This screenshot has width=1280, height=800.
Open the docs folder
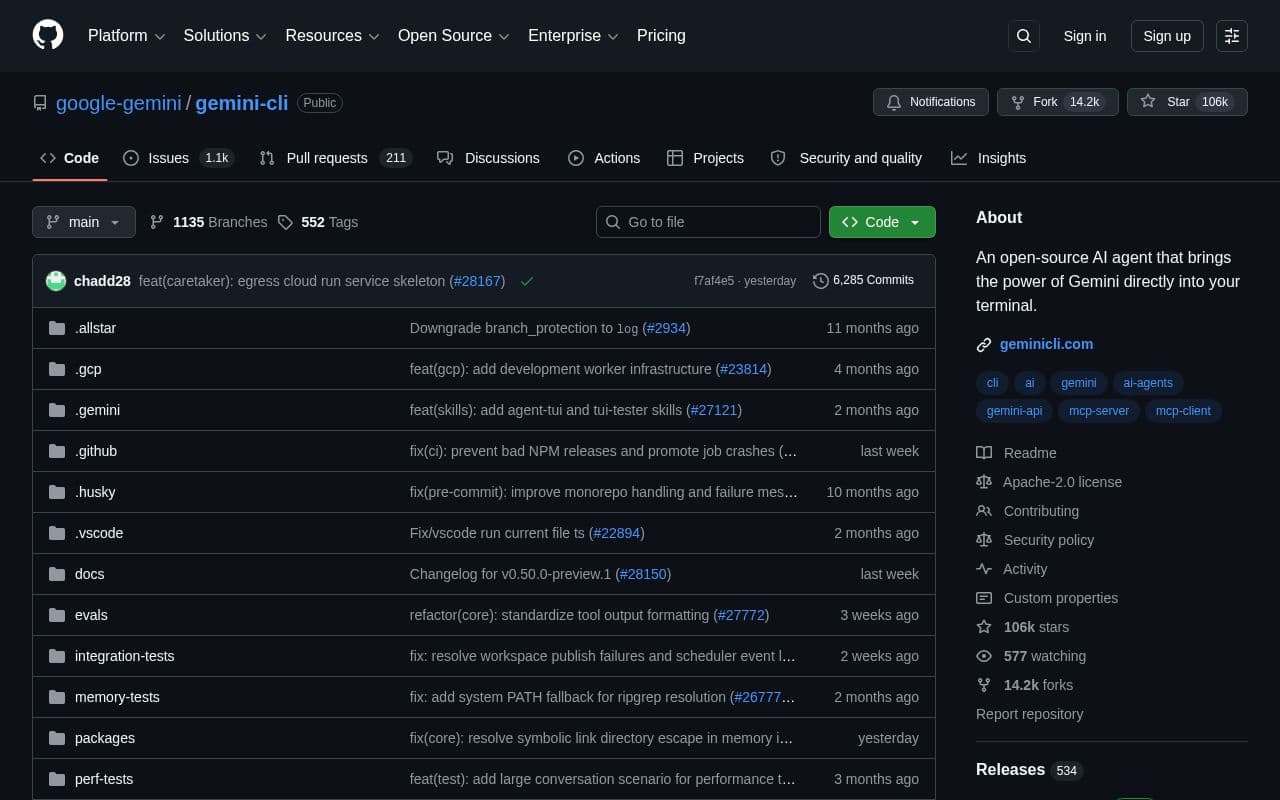click(x=89, y=574)
